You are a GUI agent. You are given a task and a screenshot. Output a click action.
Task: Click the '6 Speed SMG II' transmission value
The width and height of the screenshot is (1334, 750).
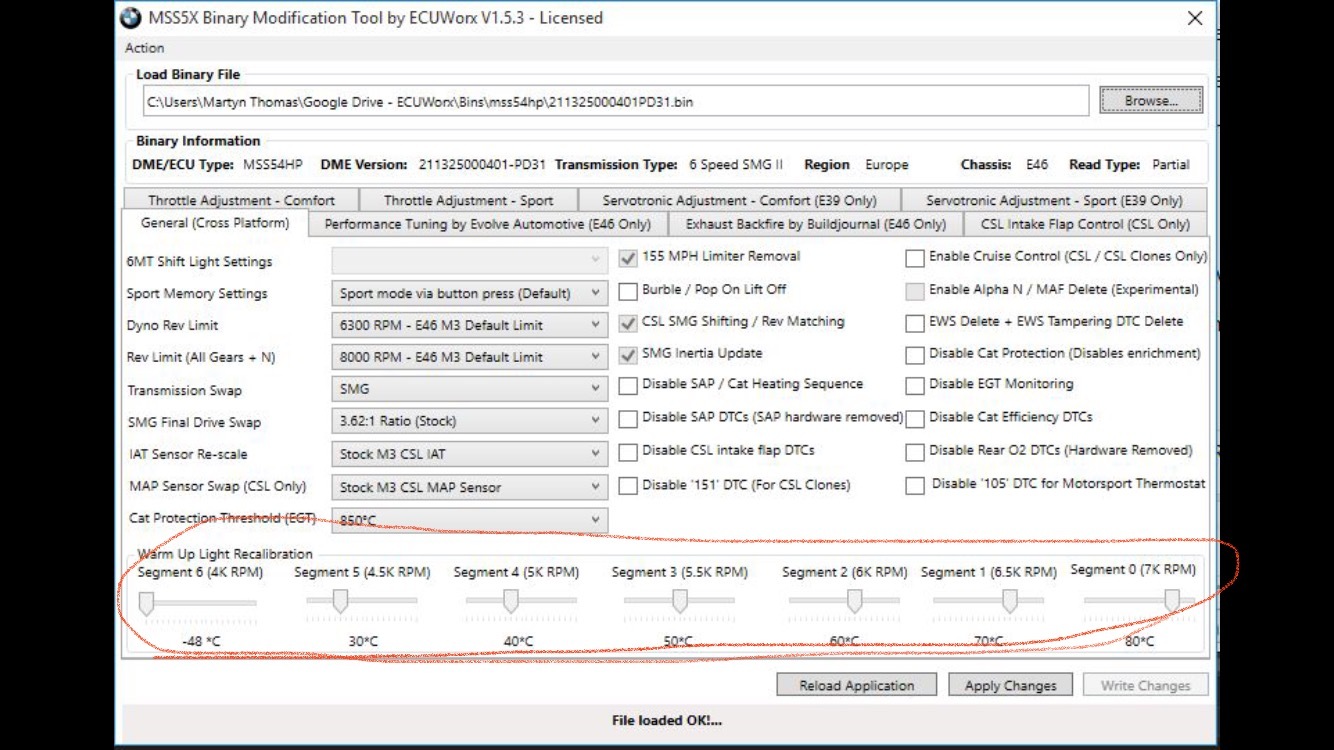[x=736, y=164]
